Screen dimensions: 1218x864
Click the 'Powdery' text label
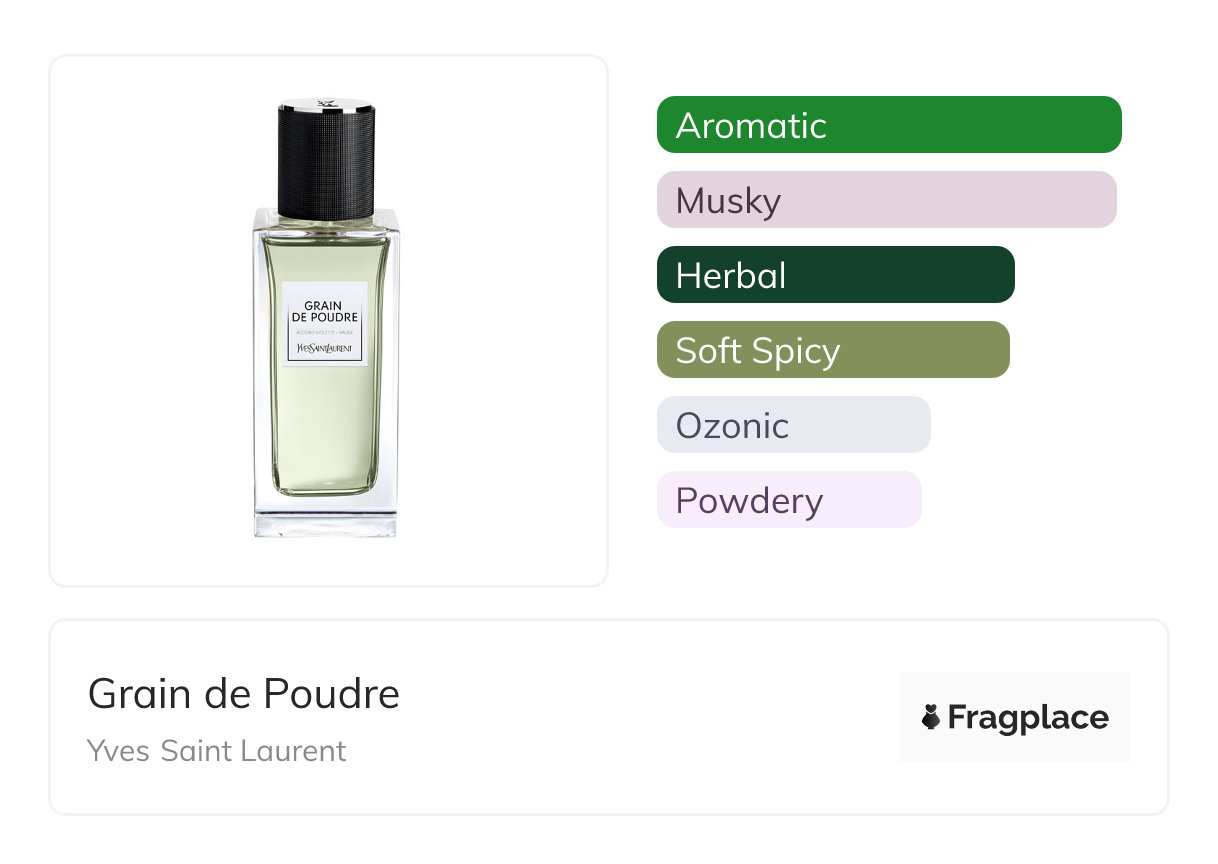tap(749, 501)
